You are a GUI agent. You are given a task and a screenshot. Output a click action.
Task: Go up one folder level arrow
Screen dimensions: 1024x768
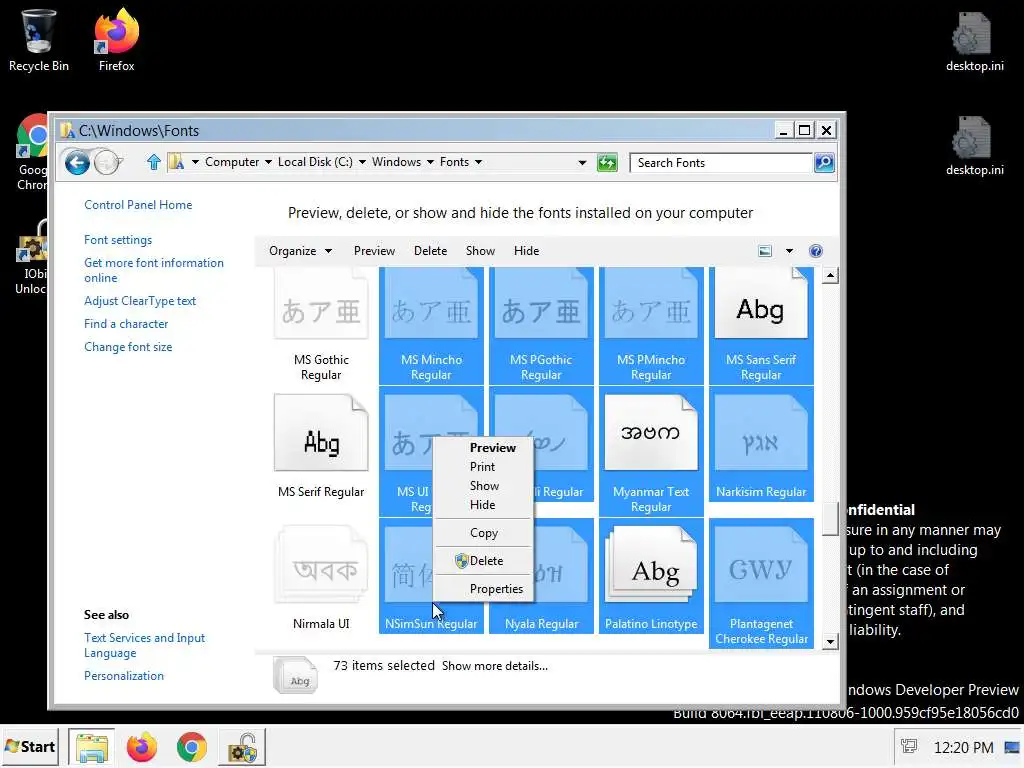tap(153, 162)
